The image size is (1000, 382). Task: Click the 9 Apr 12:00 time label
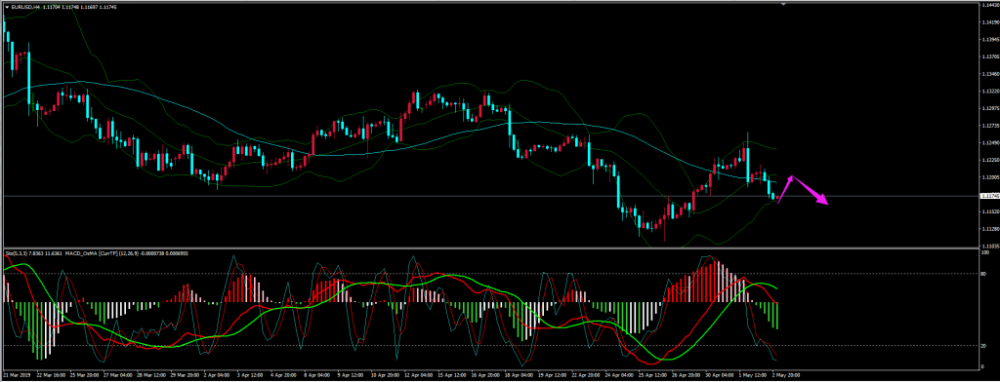pos(350,374)
